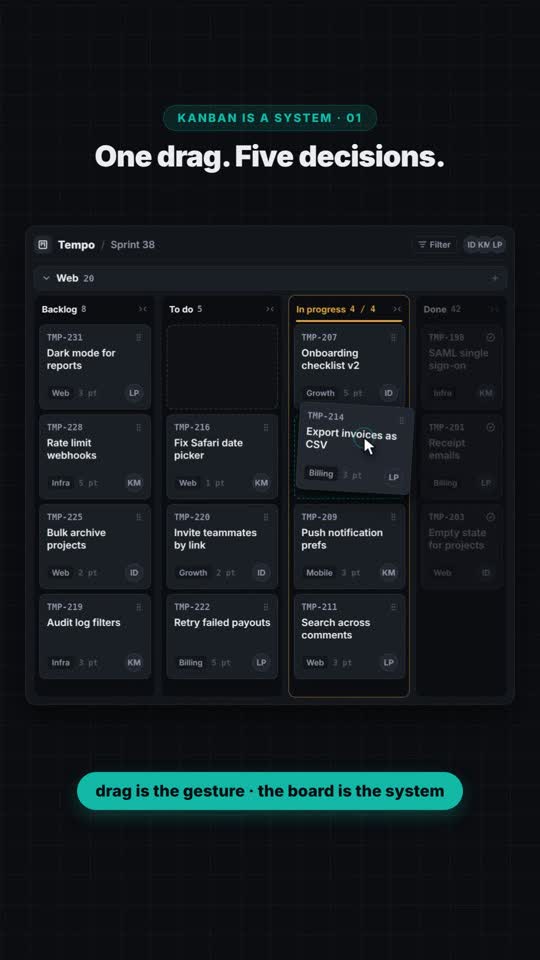540x960 pixels.
Task: Open the Sprint 38 breadcrumb
Action: point(132,245)
